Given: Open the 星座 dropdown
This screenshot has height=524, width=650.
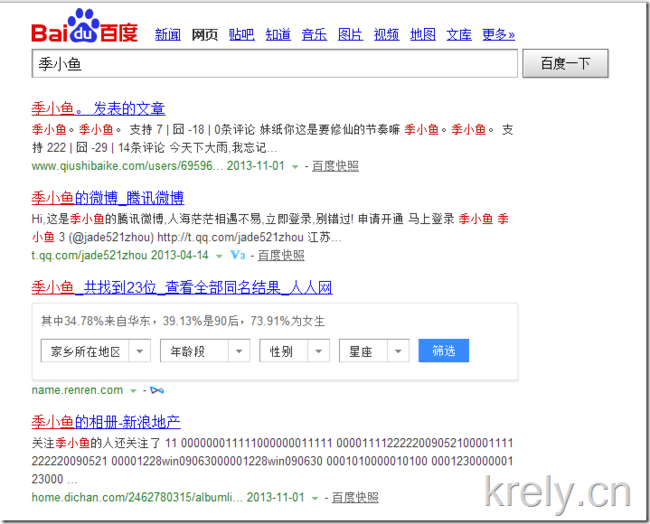Looking at the screenshot, I should [374, 351].
